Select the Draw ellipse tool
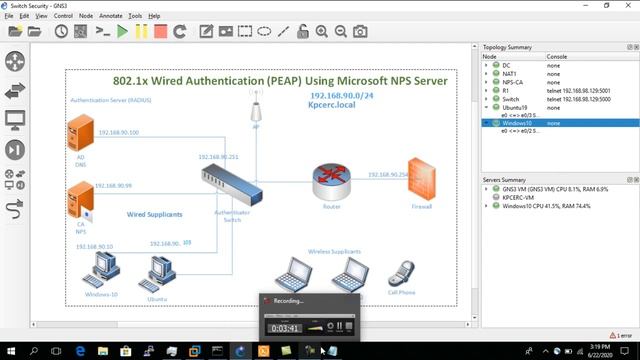 264,31
